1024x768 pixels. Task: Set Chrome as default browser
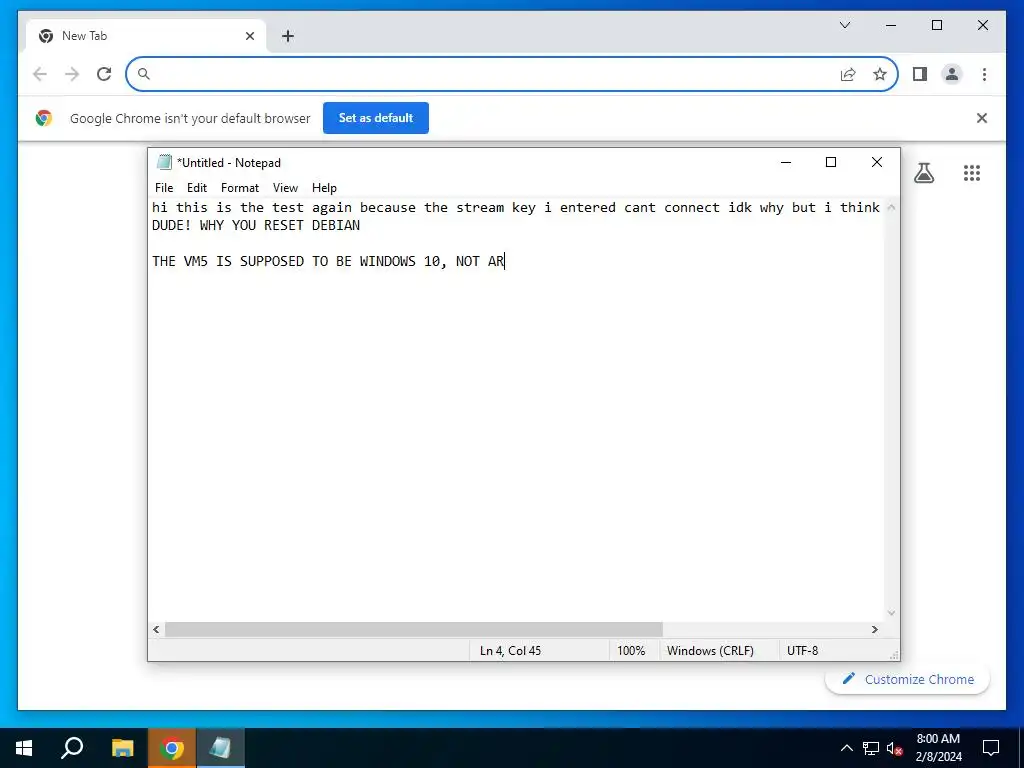[x=376, y=118]
